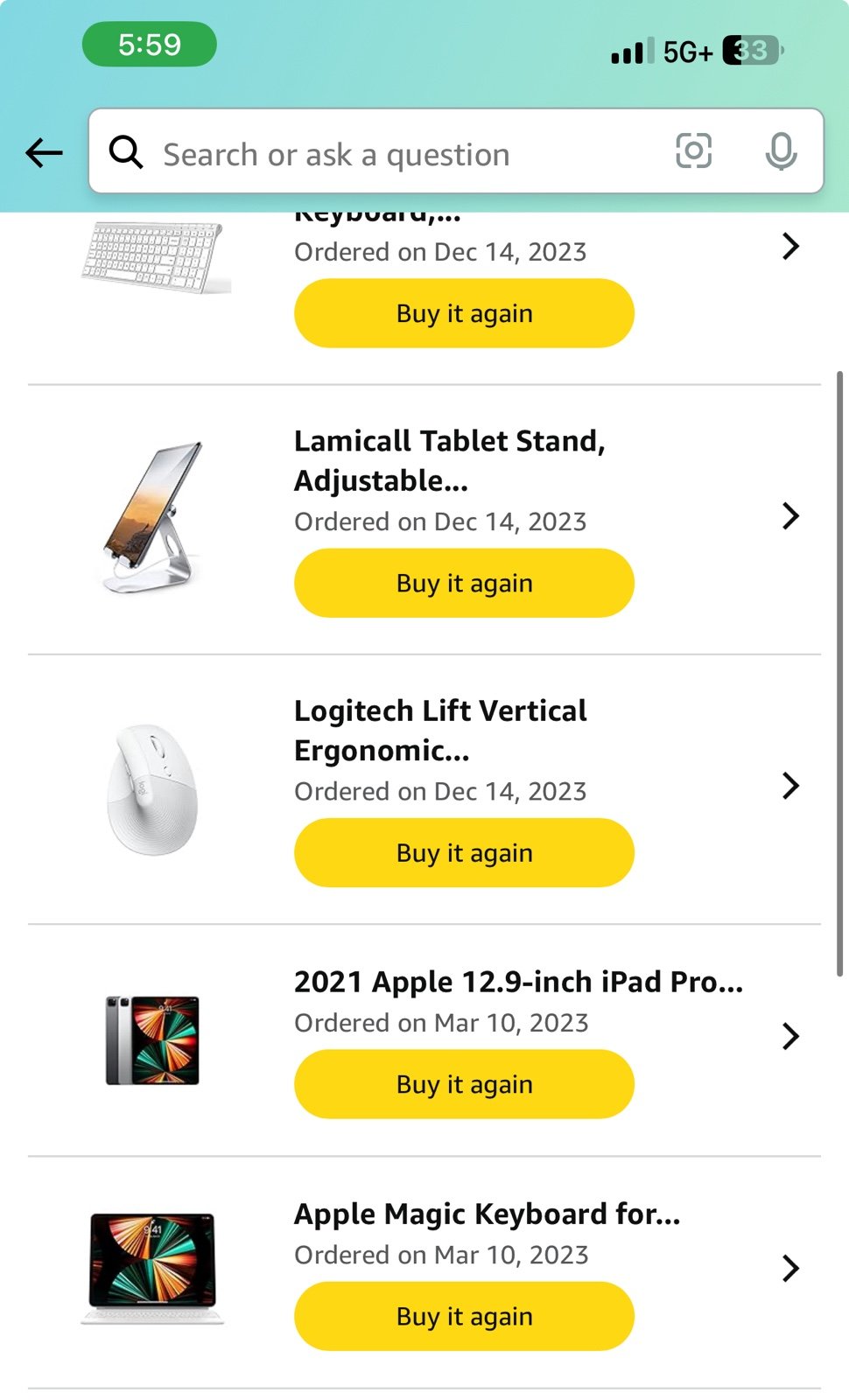Tap the green time indicator pill
849x1400 pixels.
coord(150,45)
